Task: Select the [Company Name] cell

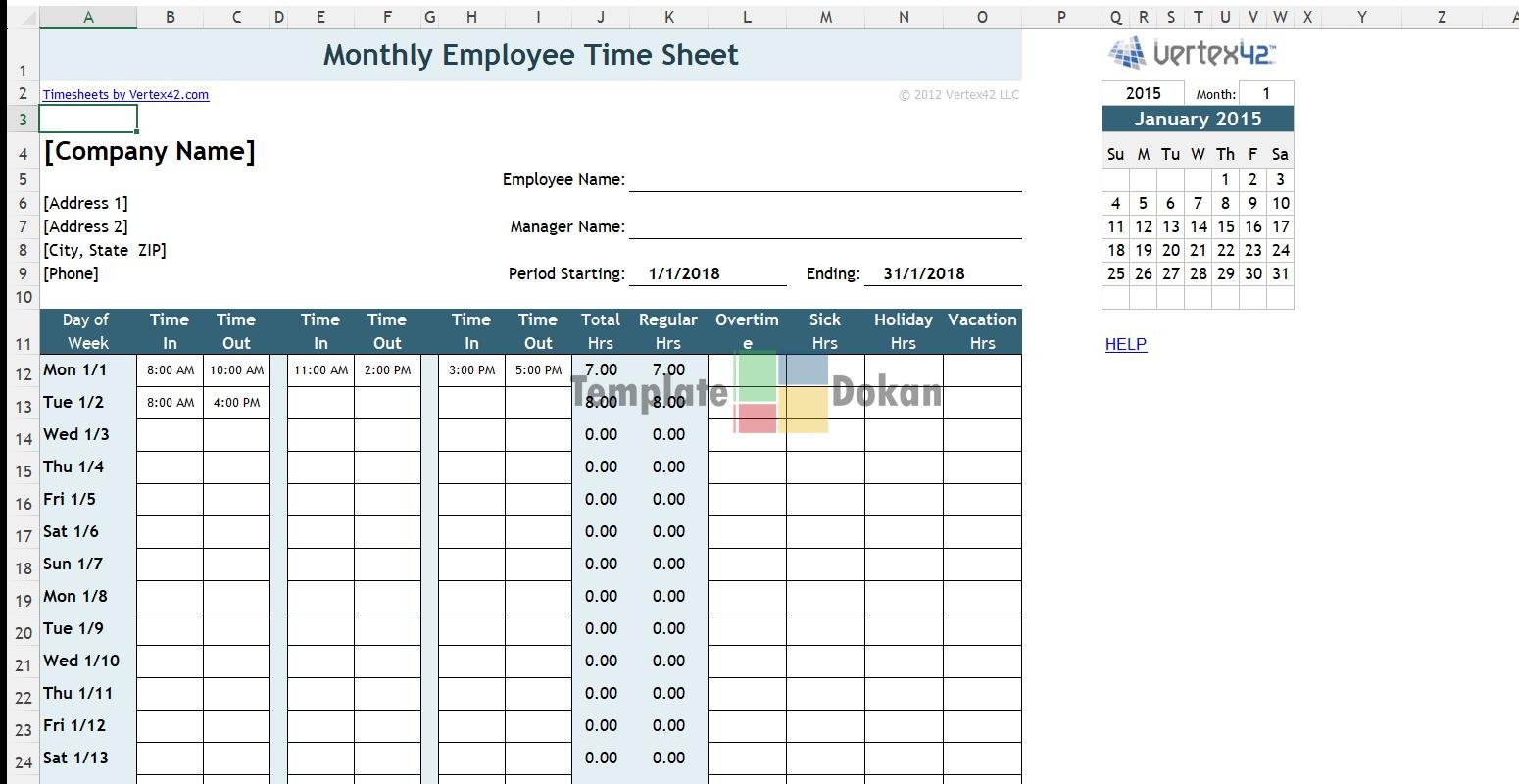Action: coord(149,151)
